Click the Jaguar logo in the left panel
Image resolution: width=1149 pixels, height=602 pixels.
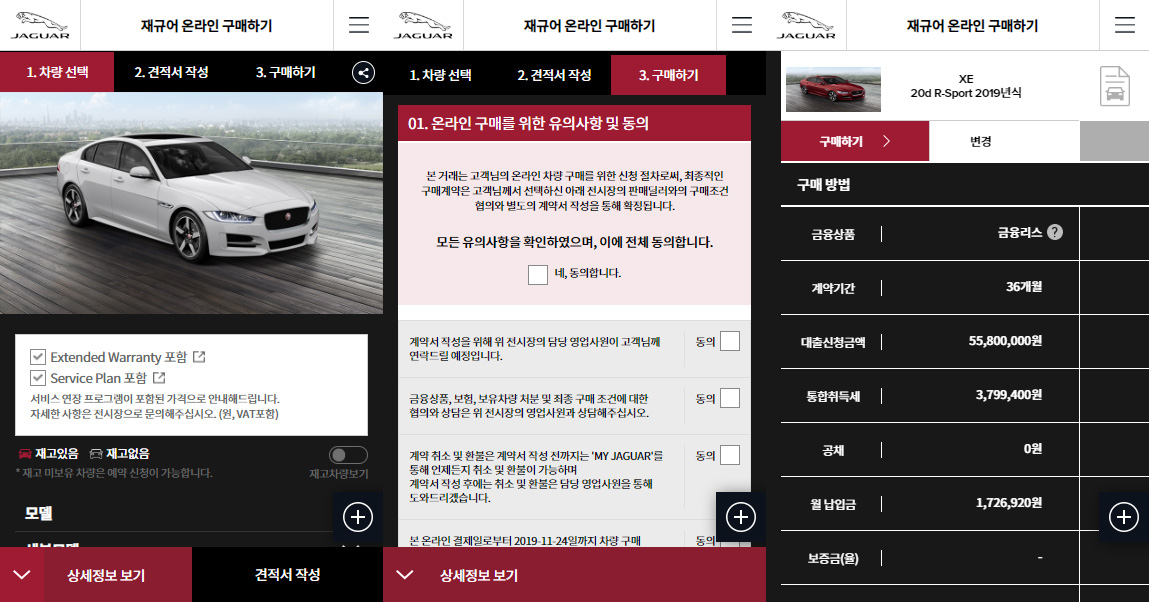click(40, 25)
